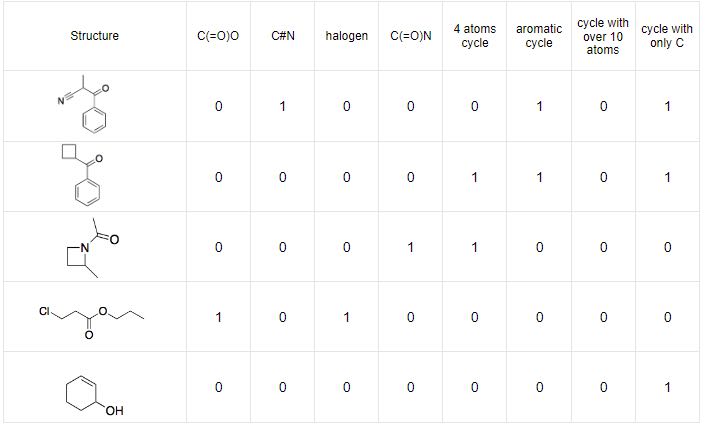Select C(=O)O value in chloro ester row
The height and width of the screenshot is (425, 706).
(x=218, y=317)
